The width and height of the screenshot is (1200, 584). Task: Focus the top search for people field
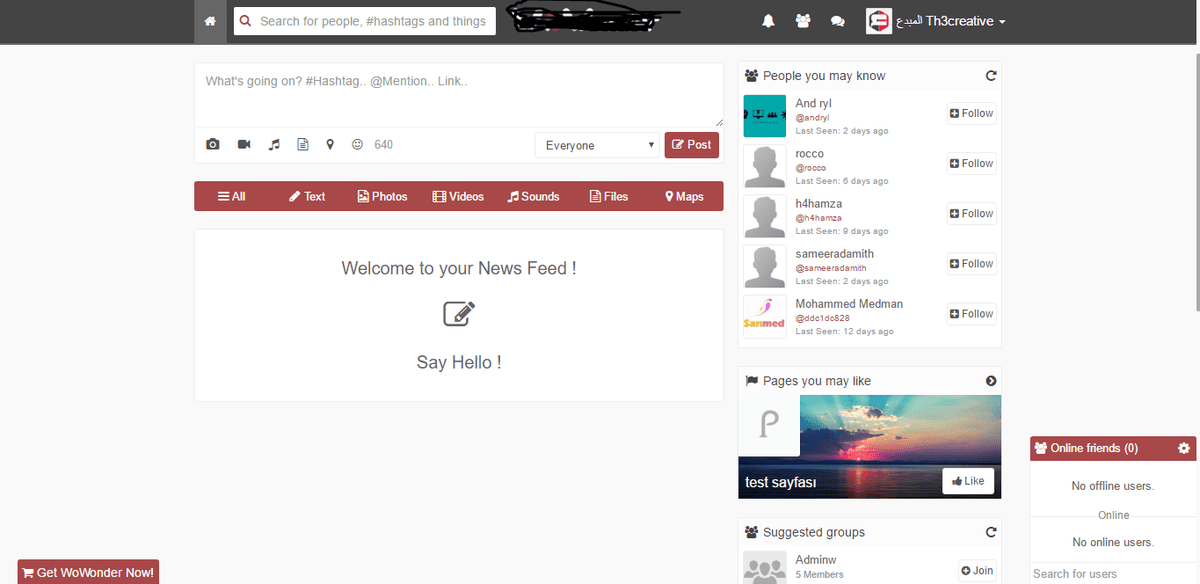(365, 21)
